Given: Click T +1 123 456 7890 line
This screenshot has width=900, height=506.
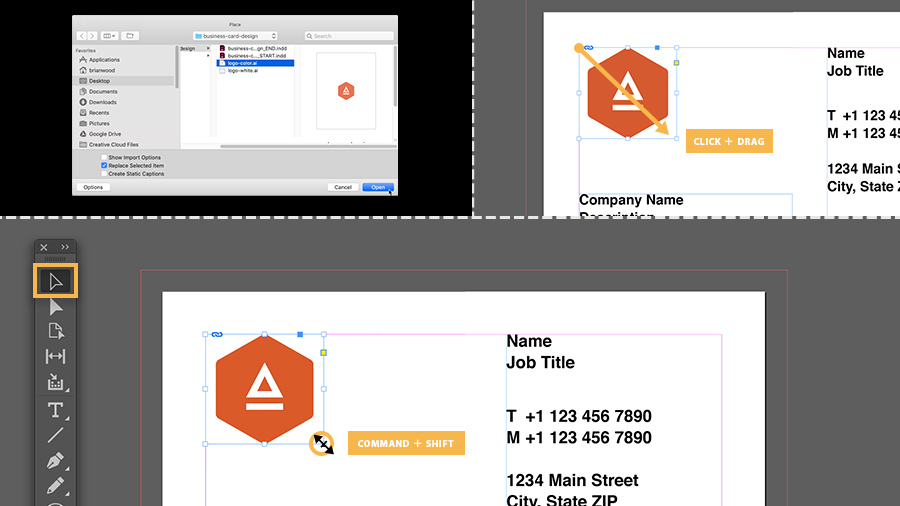Looking at the screenshot, I should (579, 416).
